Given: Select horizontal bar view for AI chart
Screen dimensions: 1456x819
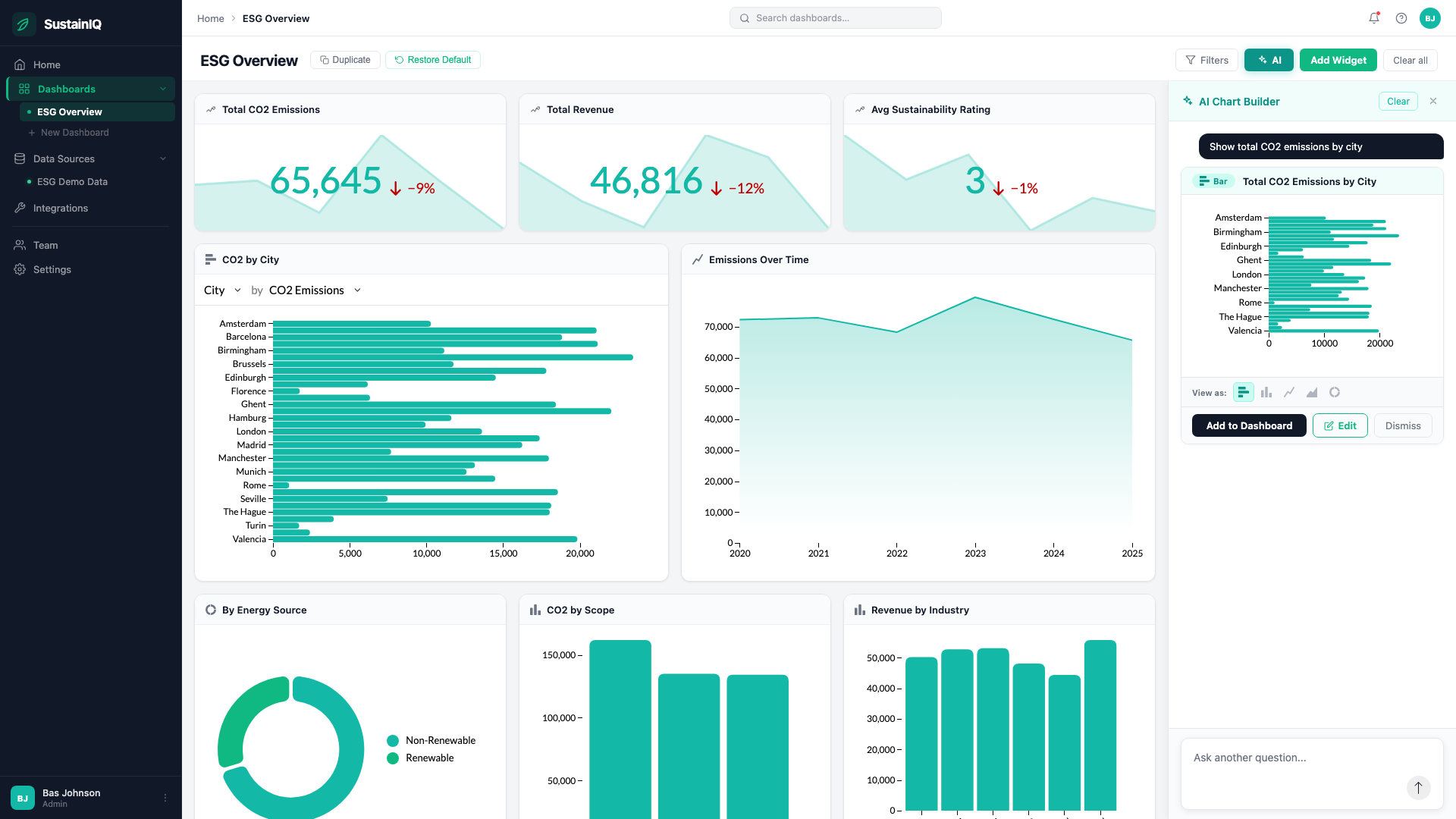Looking at the screenshot, I should (x=1244, y=392).
